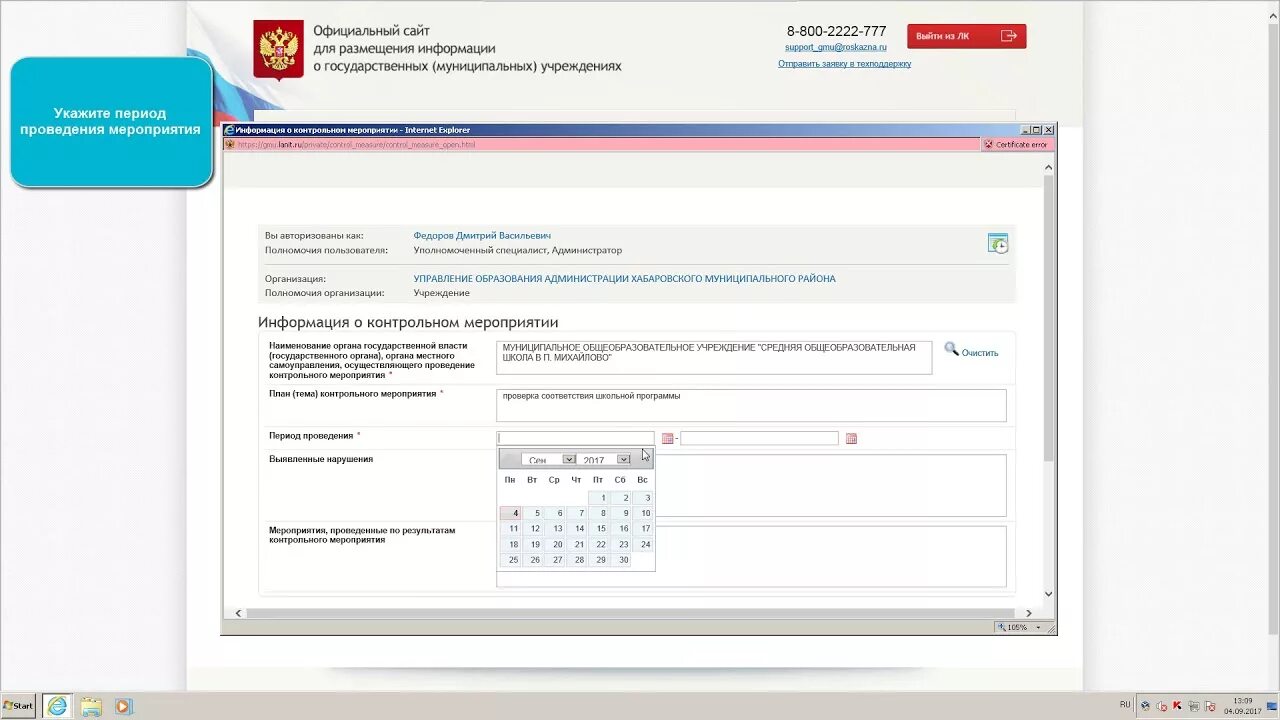
Task: Open the zoom level 105% dropdown arrow
Action: coord(1039,628)
